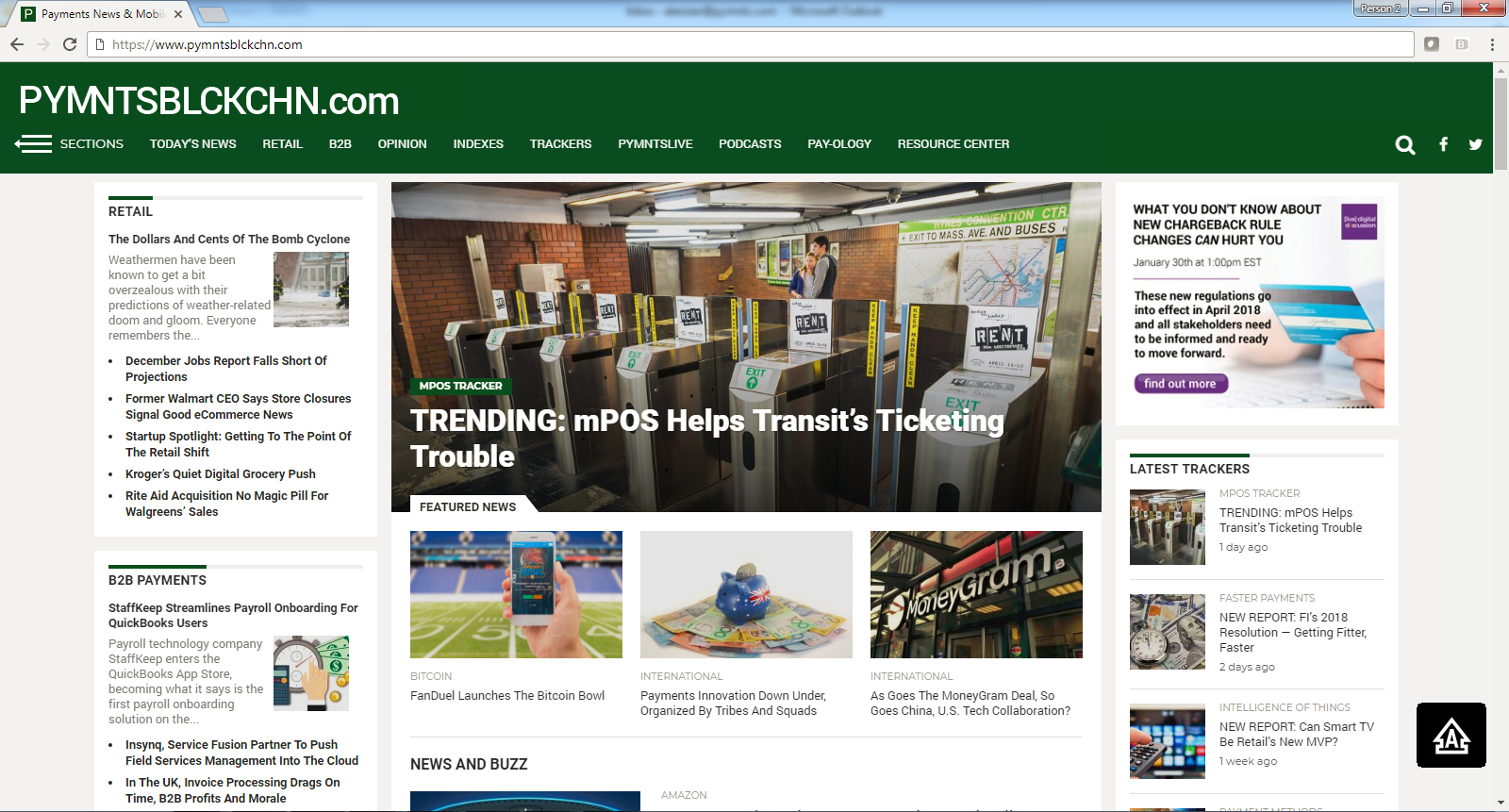Go to the Resource Center menu
The height and width of the screenshot is (812, 1509).
point(953,144)
